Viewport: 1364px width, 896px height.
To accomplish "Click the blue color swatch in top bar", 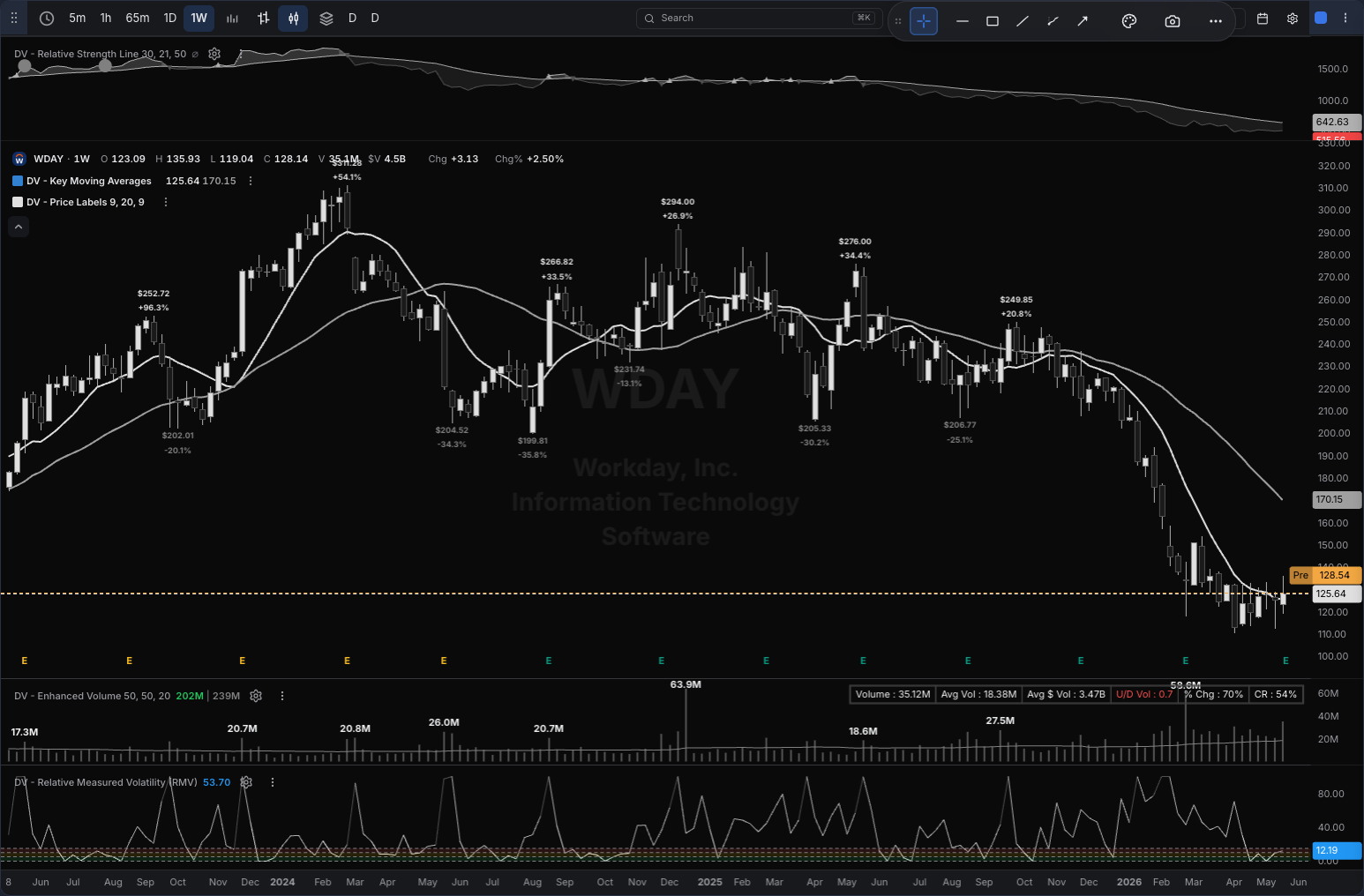I will click(1321, 18).
